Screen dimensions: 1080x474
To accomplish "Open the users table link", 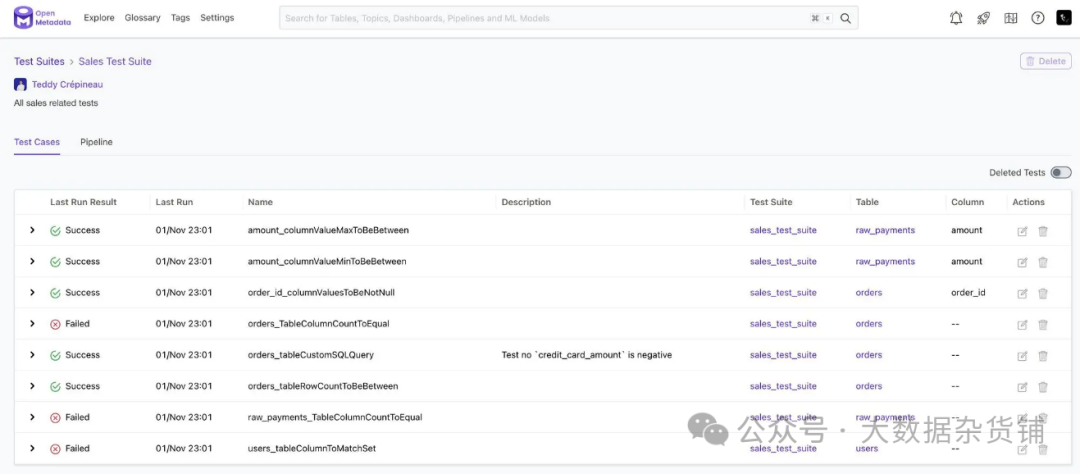I will 866,449.
